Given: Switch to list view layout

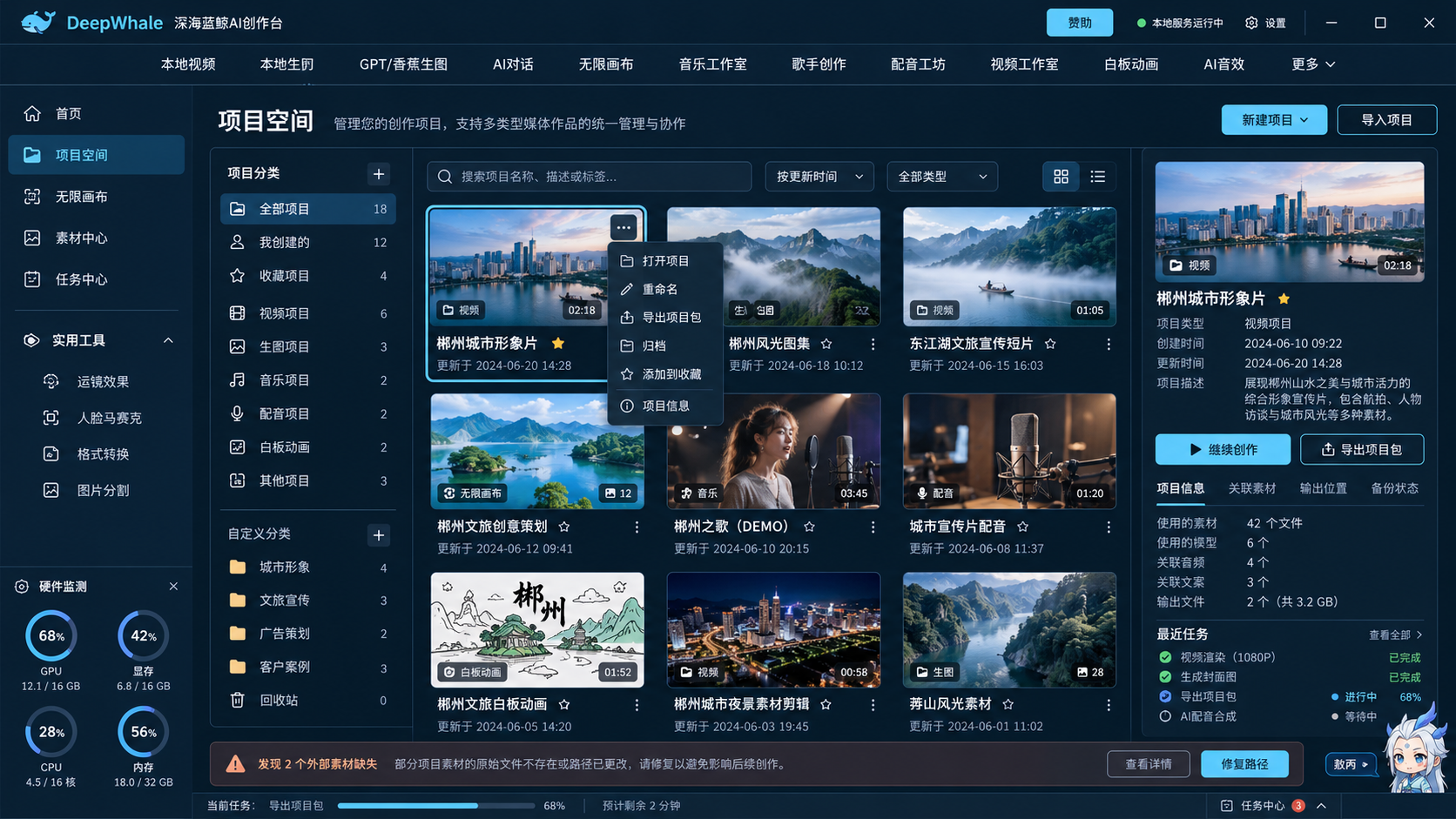Looking at the screenshot, I should pyautogui.click(x=1097, y=177).
